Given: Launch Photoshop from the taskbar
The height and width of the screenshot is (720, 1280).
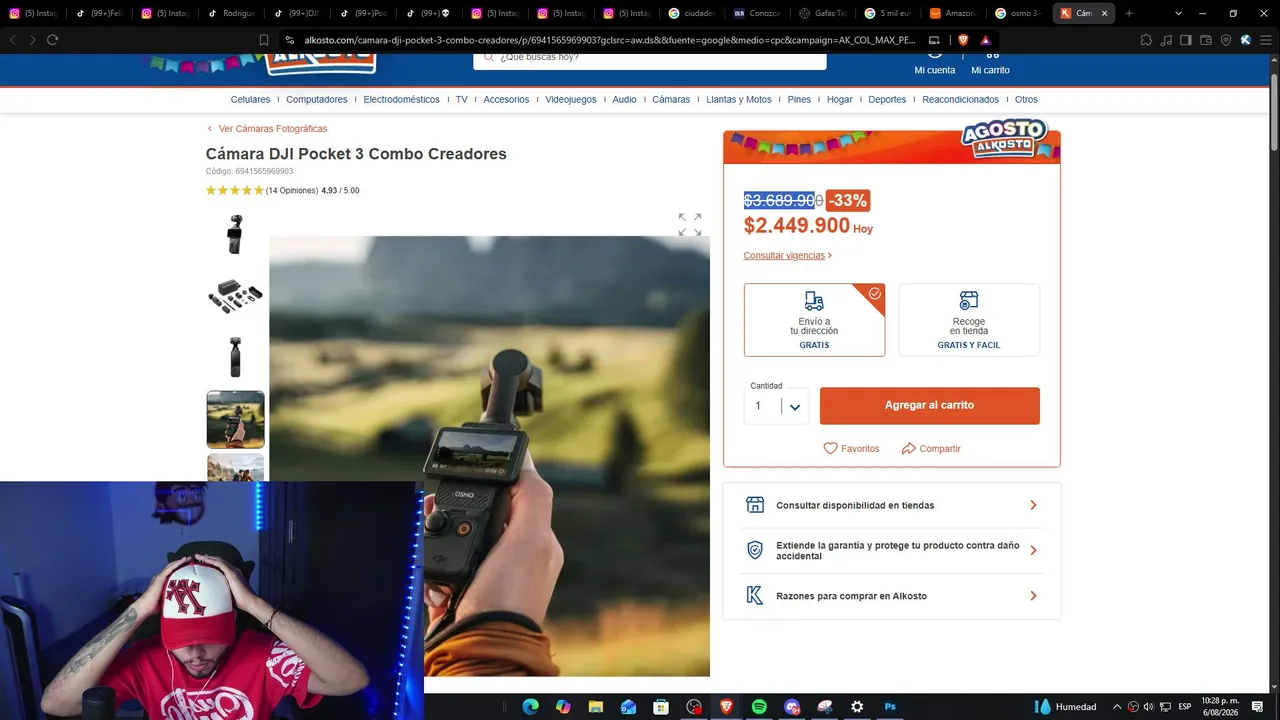Looking at the screenshot, I should pos(890,707).
